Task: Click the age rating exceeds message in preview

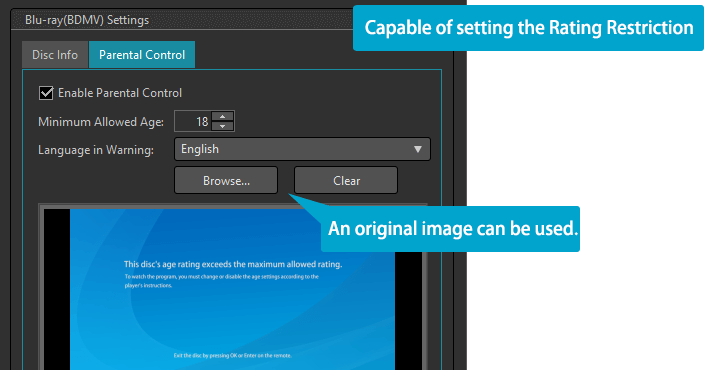Action: (x=233, y=264)
